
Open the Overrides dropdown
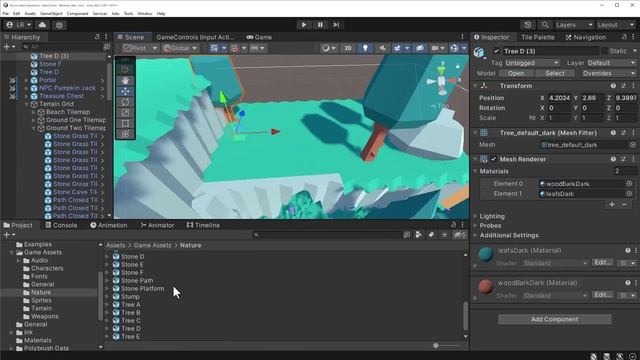click(608, 73)
